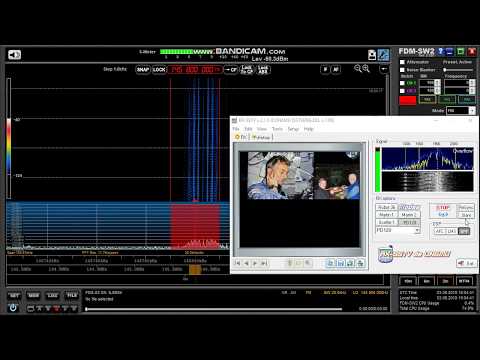
Task: Open the File menu in RX-SSTV
Action: (236, 129)
